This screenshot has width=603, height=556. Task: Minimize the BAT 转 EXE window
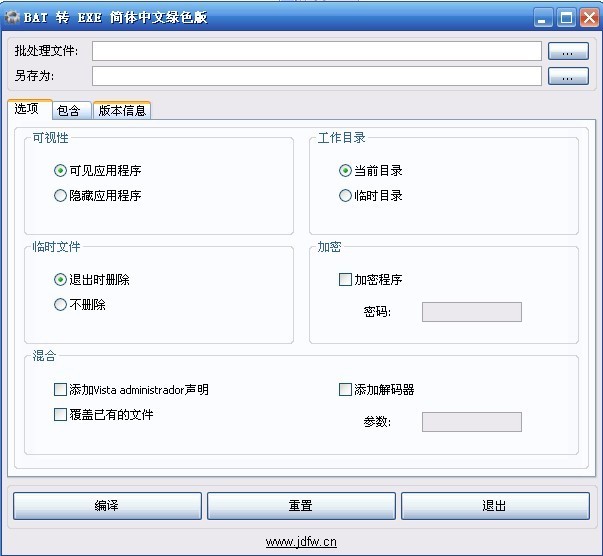543,18
